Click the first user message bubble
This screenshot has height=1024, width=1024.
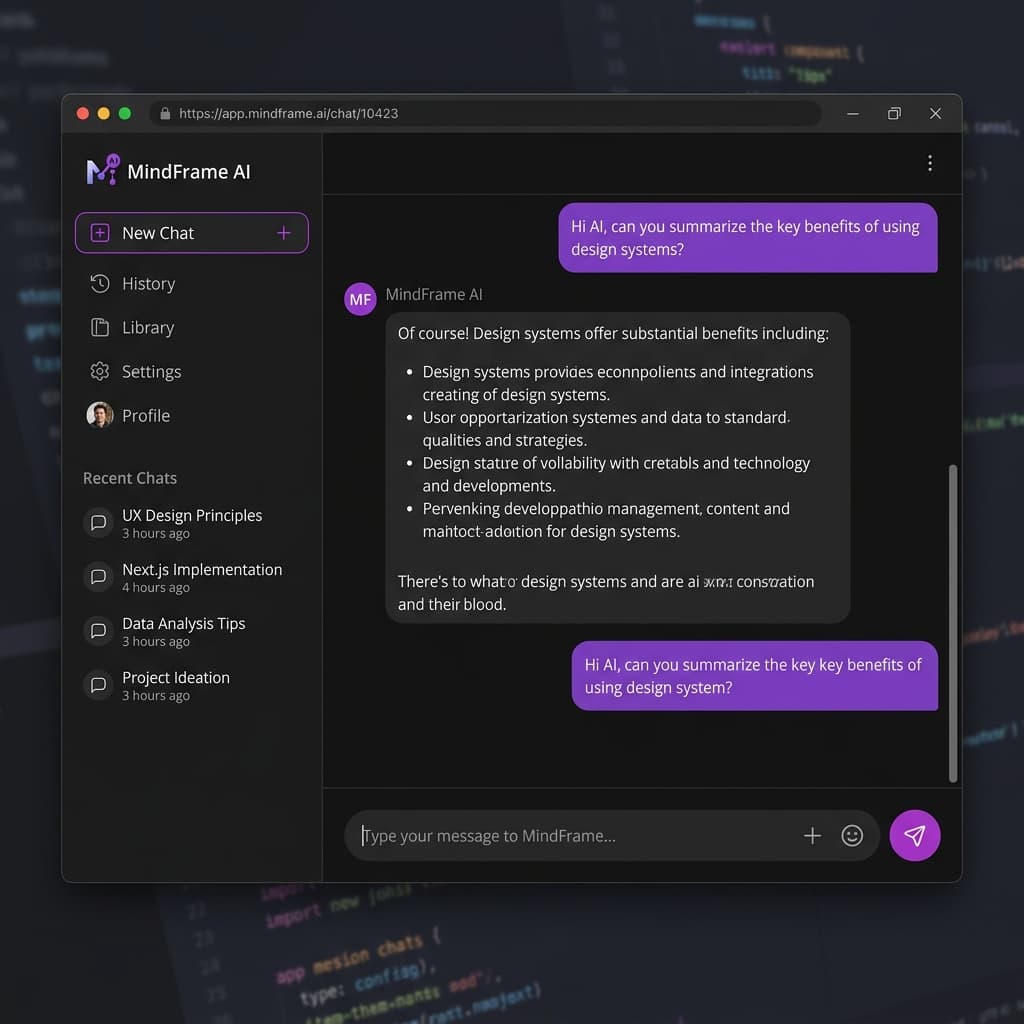click(748, 238)
